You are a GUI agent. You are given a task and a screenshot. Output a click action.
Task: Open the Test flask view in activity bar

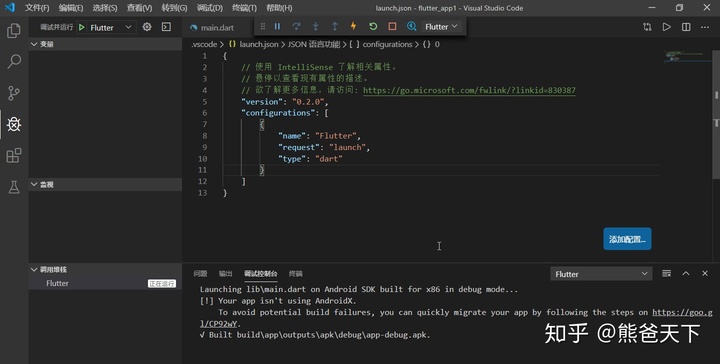(14, 187)
